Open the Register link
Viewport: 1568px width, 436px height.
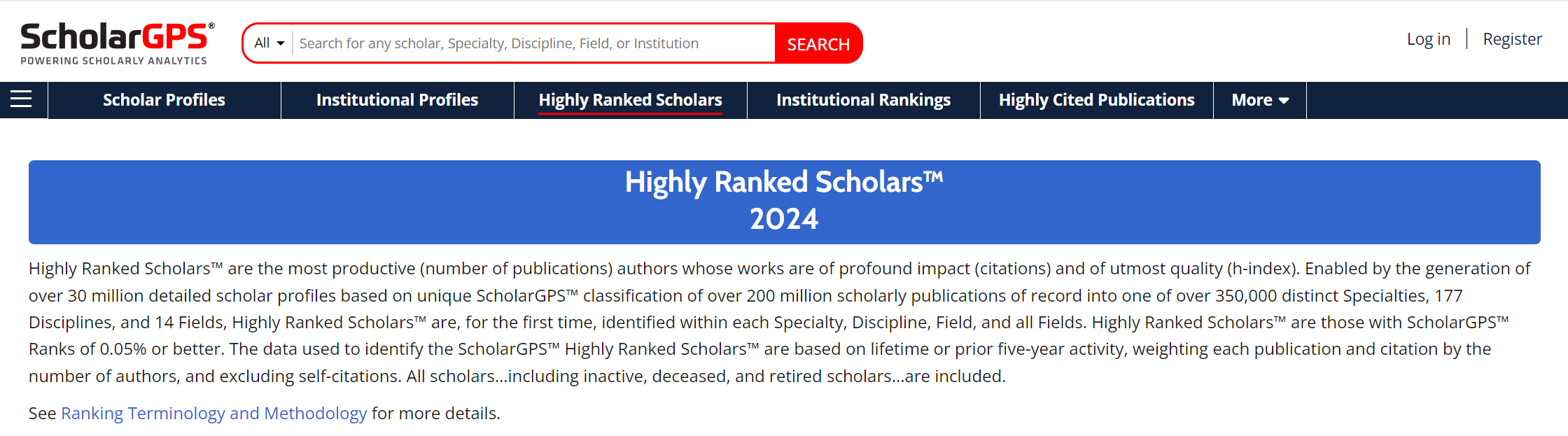point(1512,39)
